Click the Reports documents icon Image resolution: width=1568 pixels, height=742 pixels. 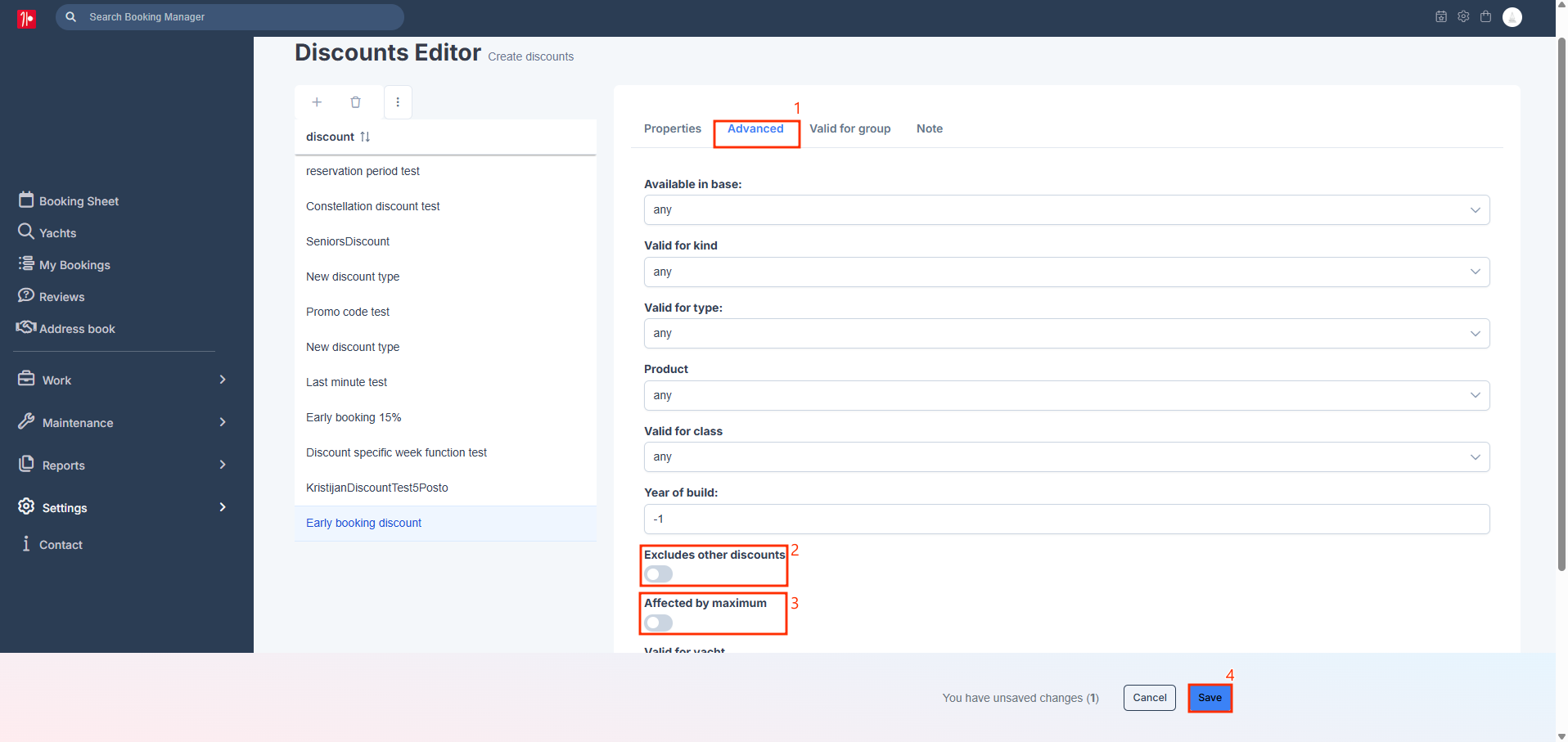26,464
